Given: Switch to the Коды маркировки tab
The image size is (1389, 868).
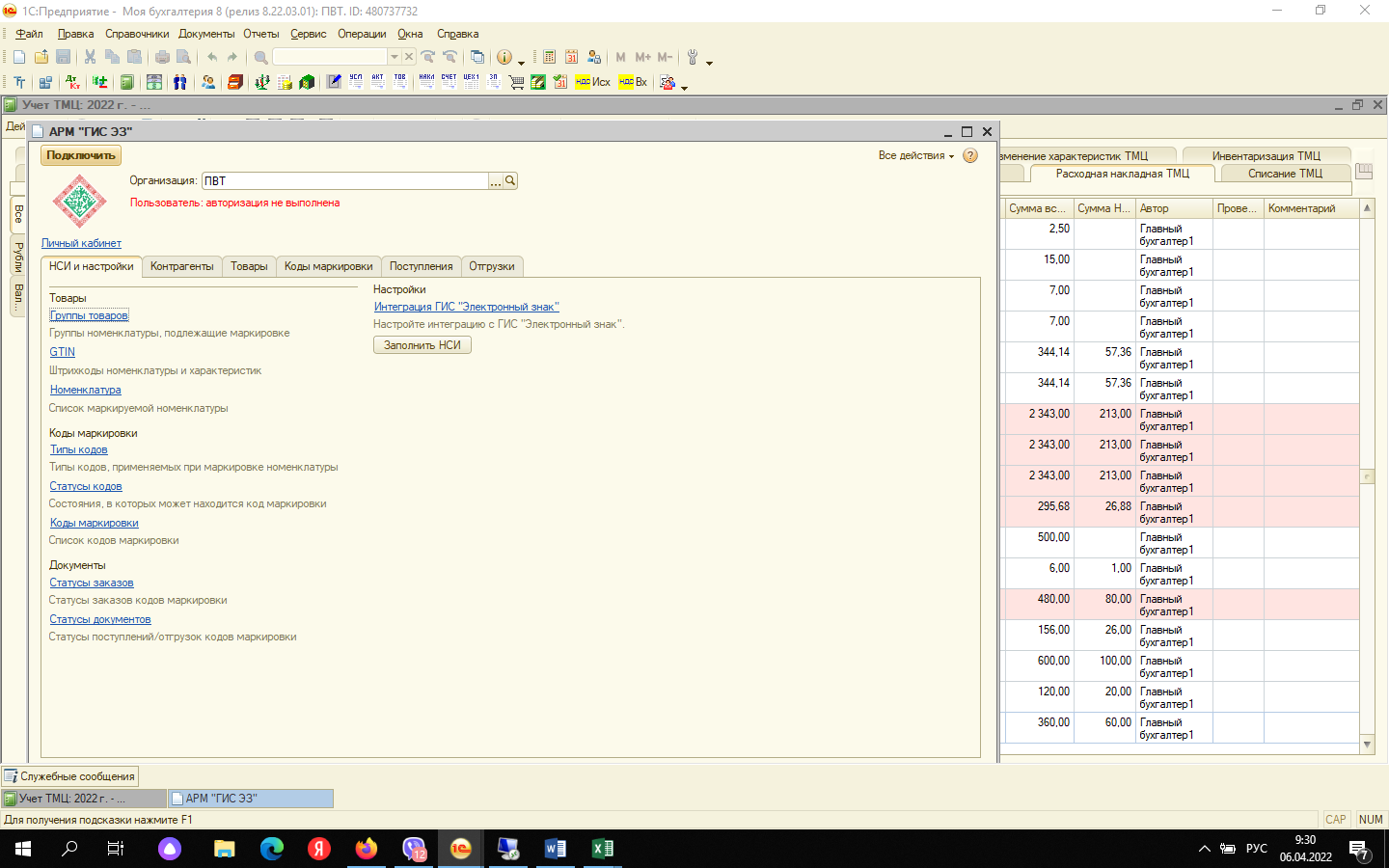Looking at the screenshot, I should point(328,266).
